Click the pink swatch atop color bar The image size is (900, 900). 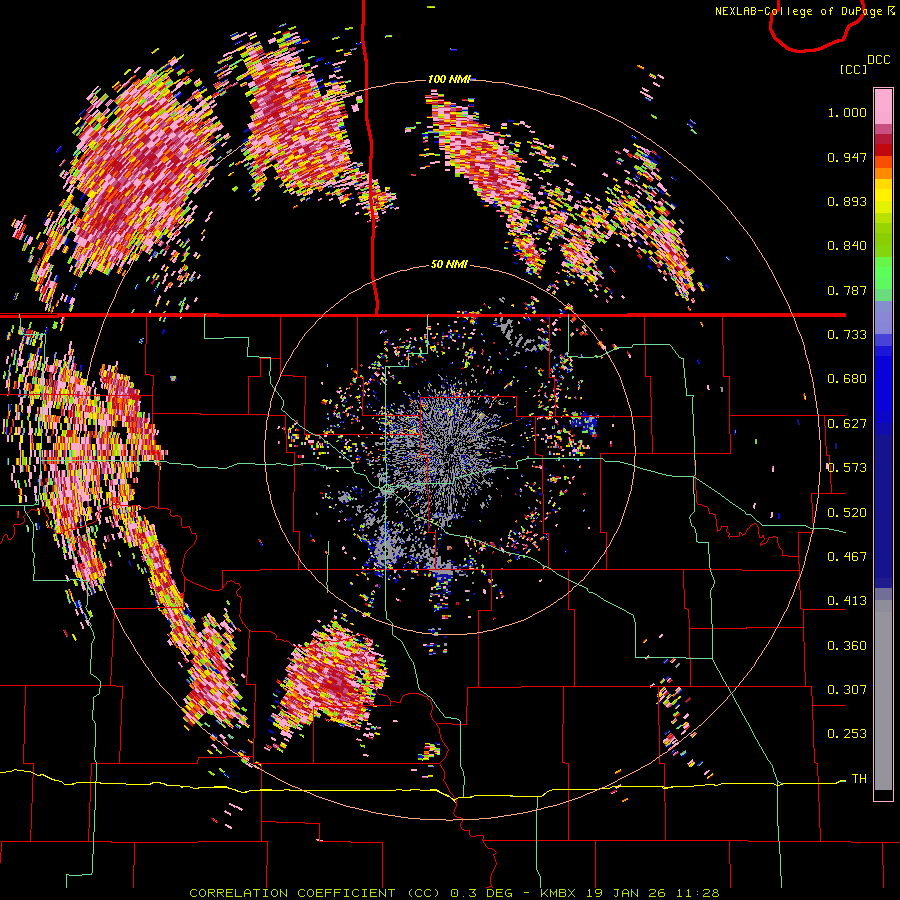(883, 106)
